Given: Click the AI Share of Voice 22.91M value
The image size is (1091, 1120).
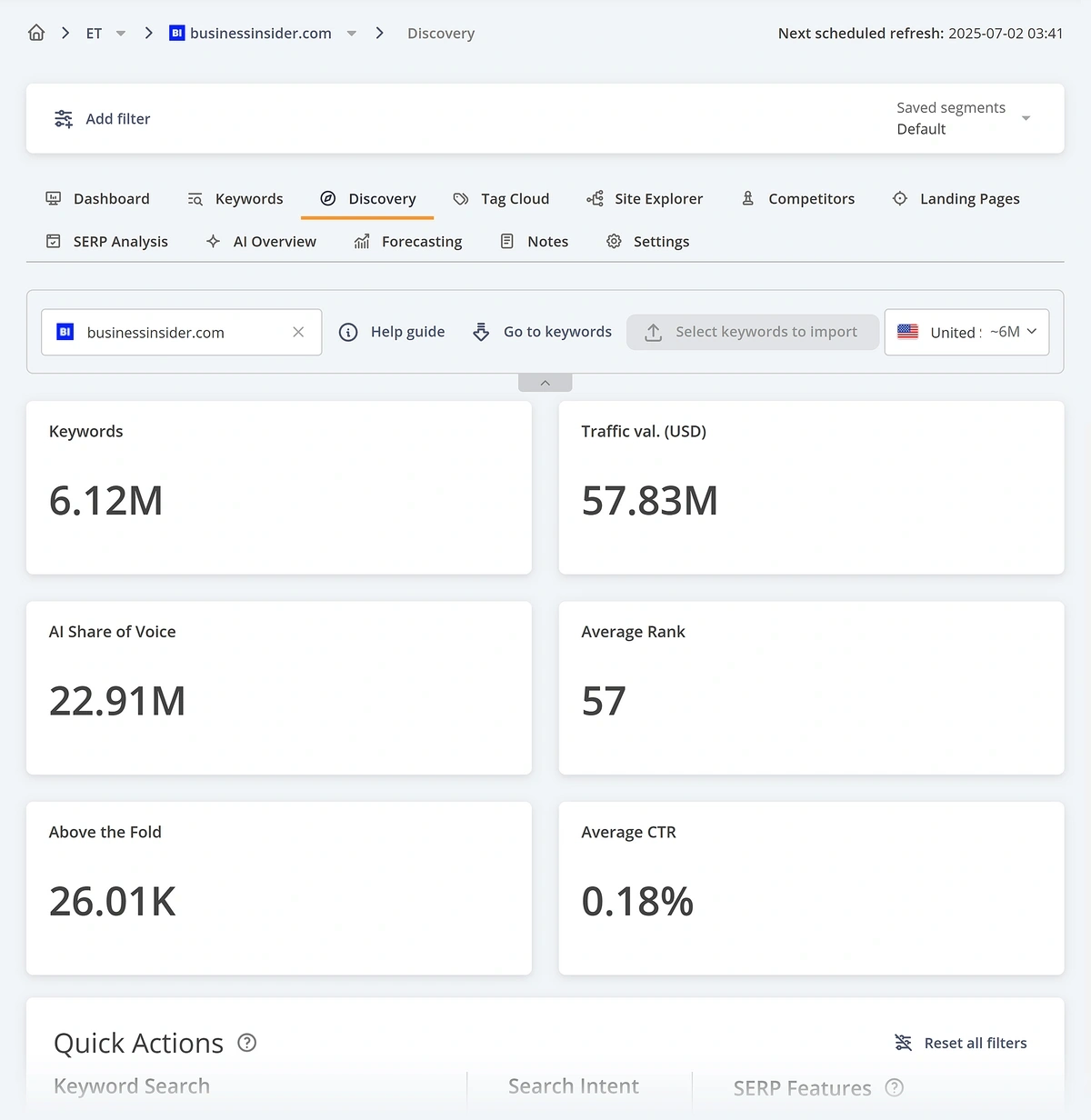Looking at the screenshot, I should pyautogui.click(x=117, y=701).
